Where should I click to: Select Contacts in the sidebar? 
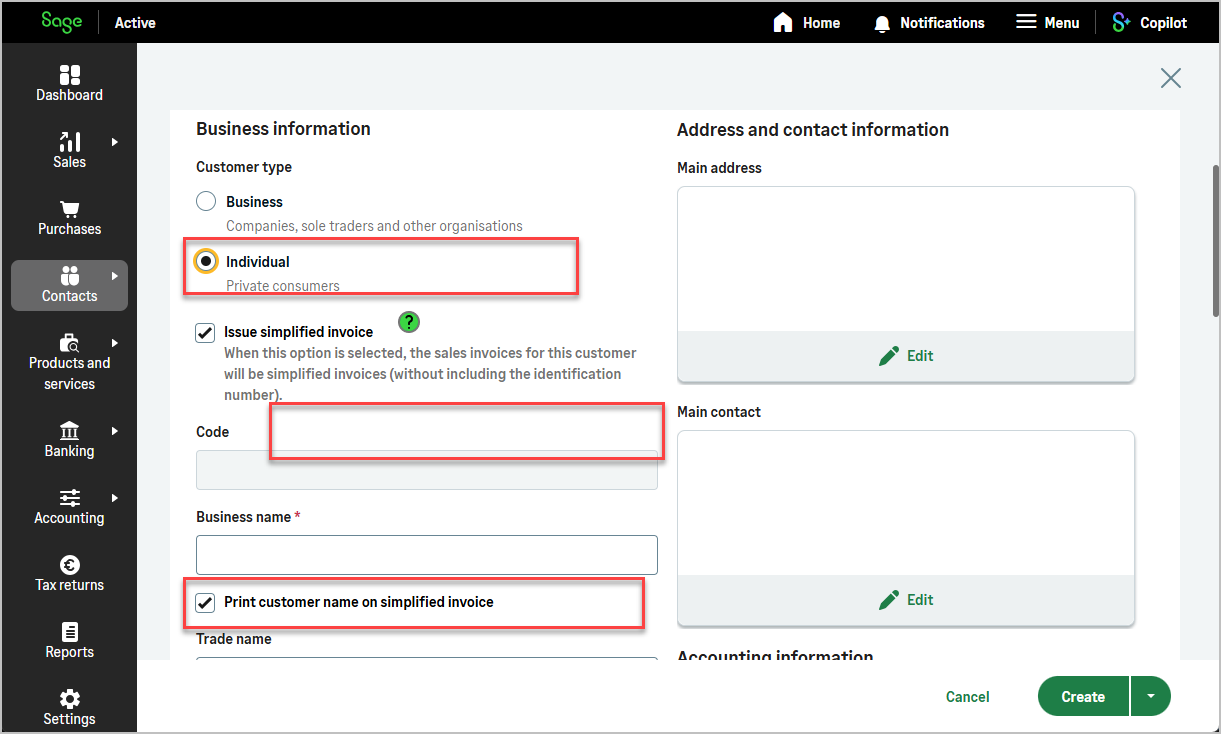point(69,285)
